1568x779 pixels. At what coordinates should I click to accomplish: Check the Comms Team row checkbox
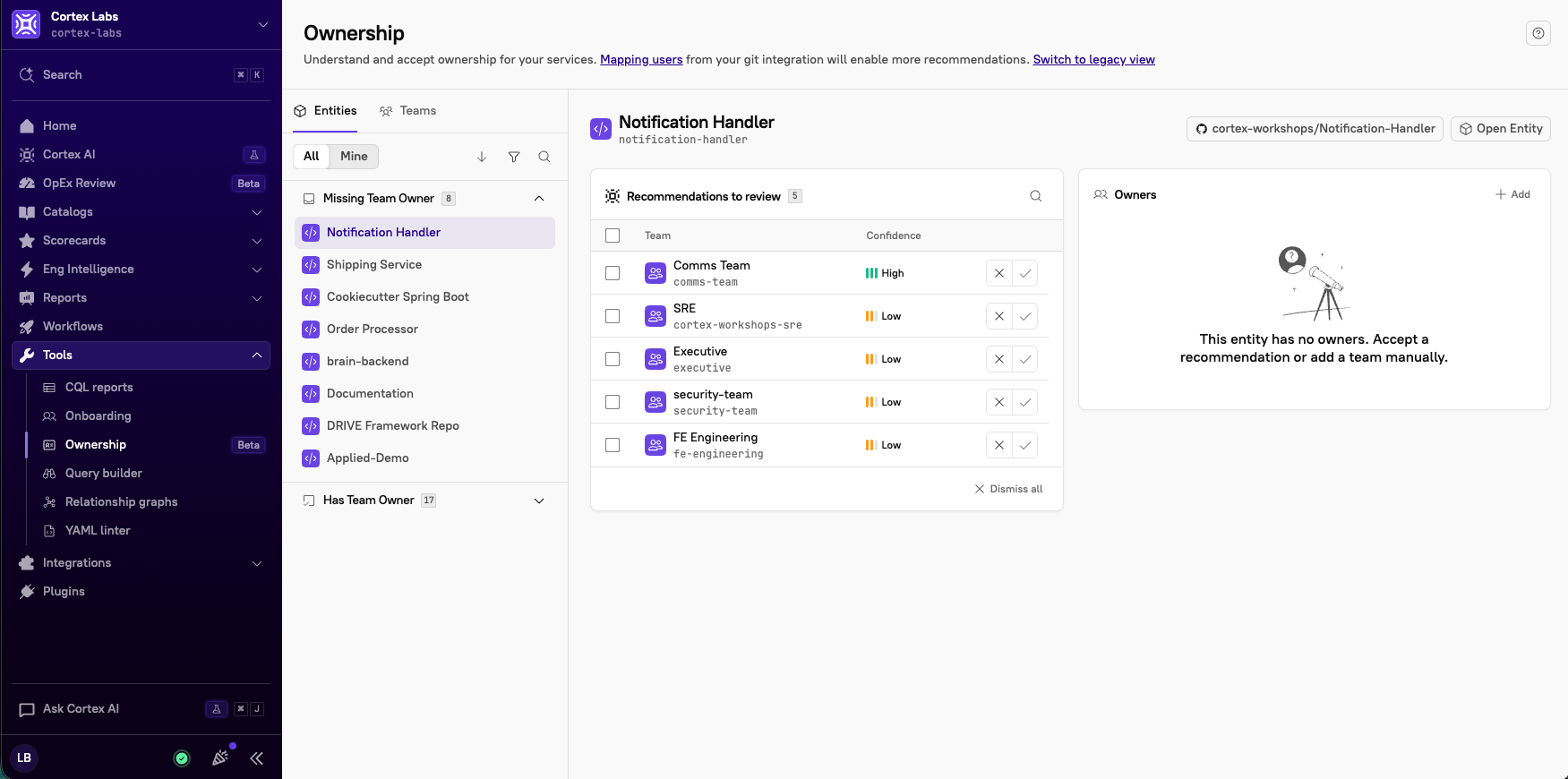point(613,273)
